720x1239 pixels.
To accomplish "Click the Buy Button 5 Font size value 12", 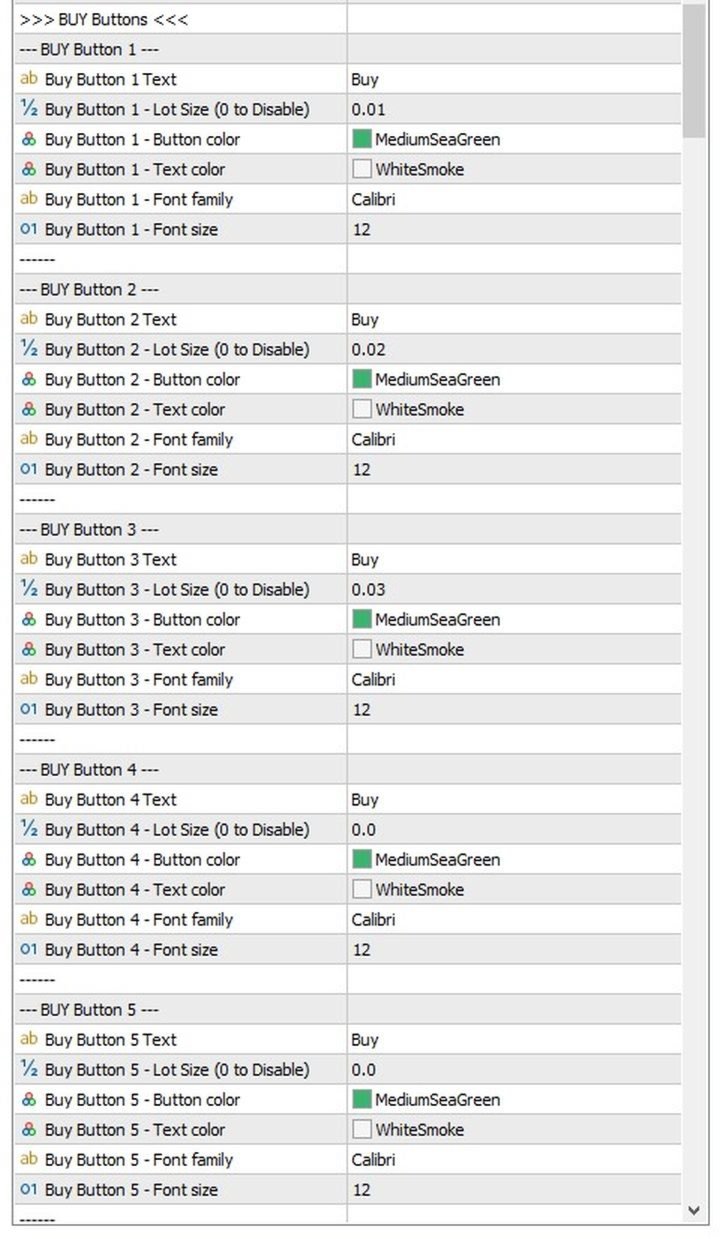I will tap(361, 1189).
